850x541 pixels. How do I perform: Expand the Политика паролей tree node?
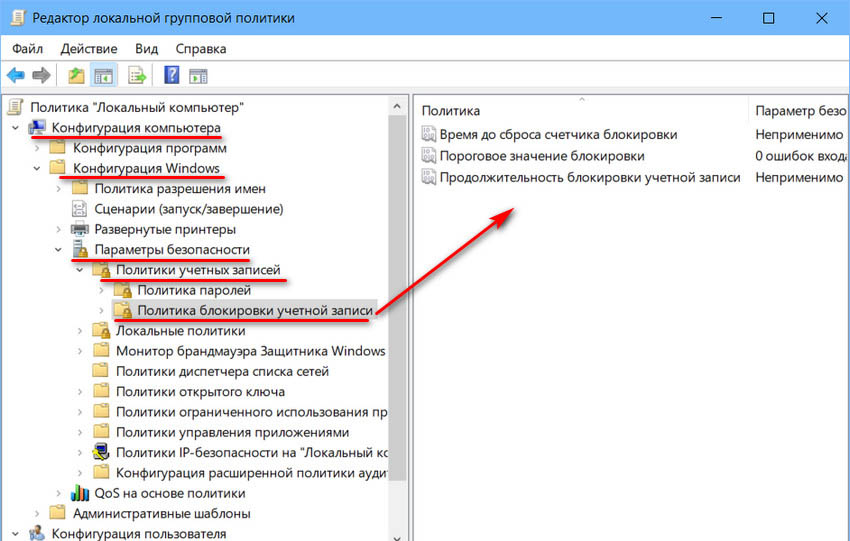pyautogui.click(x=101, y=291)
